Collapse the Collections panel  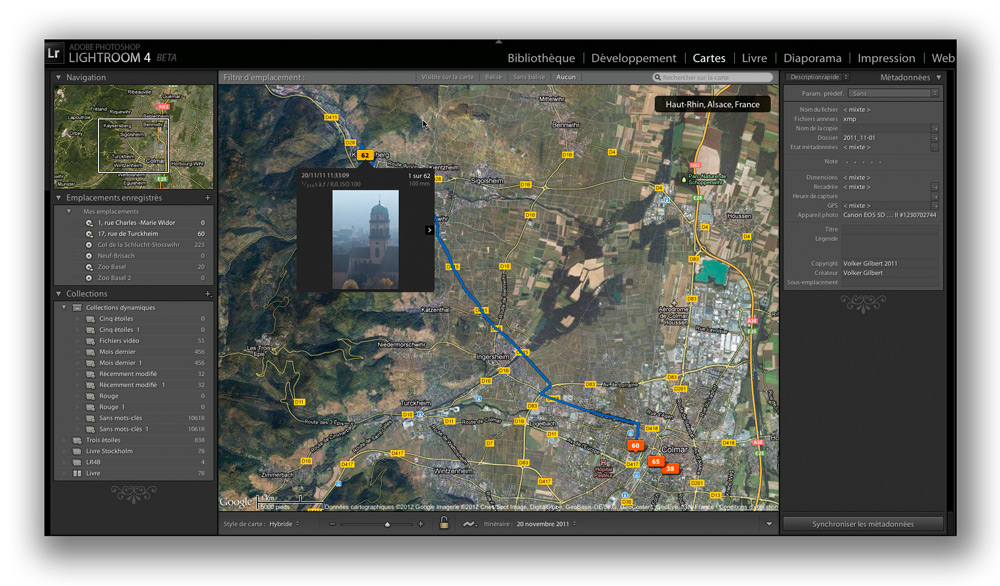[59, 294]
